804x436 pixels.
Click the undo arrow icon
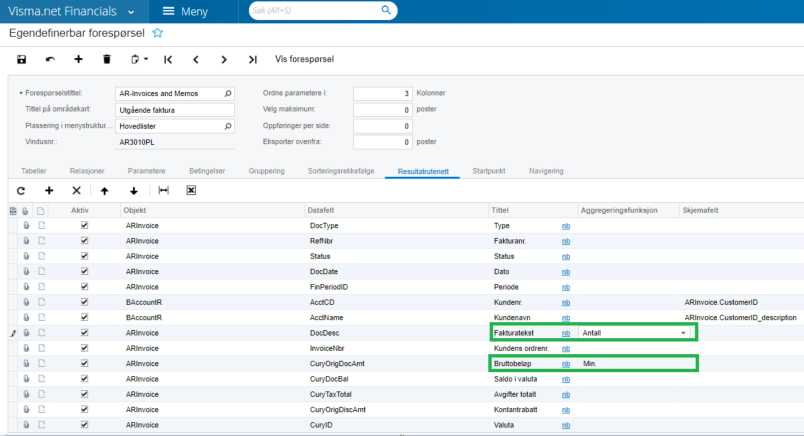pos(50,60)
